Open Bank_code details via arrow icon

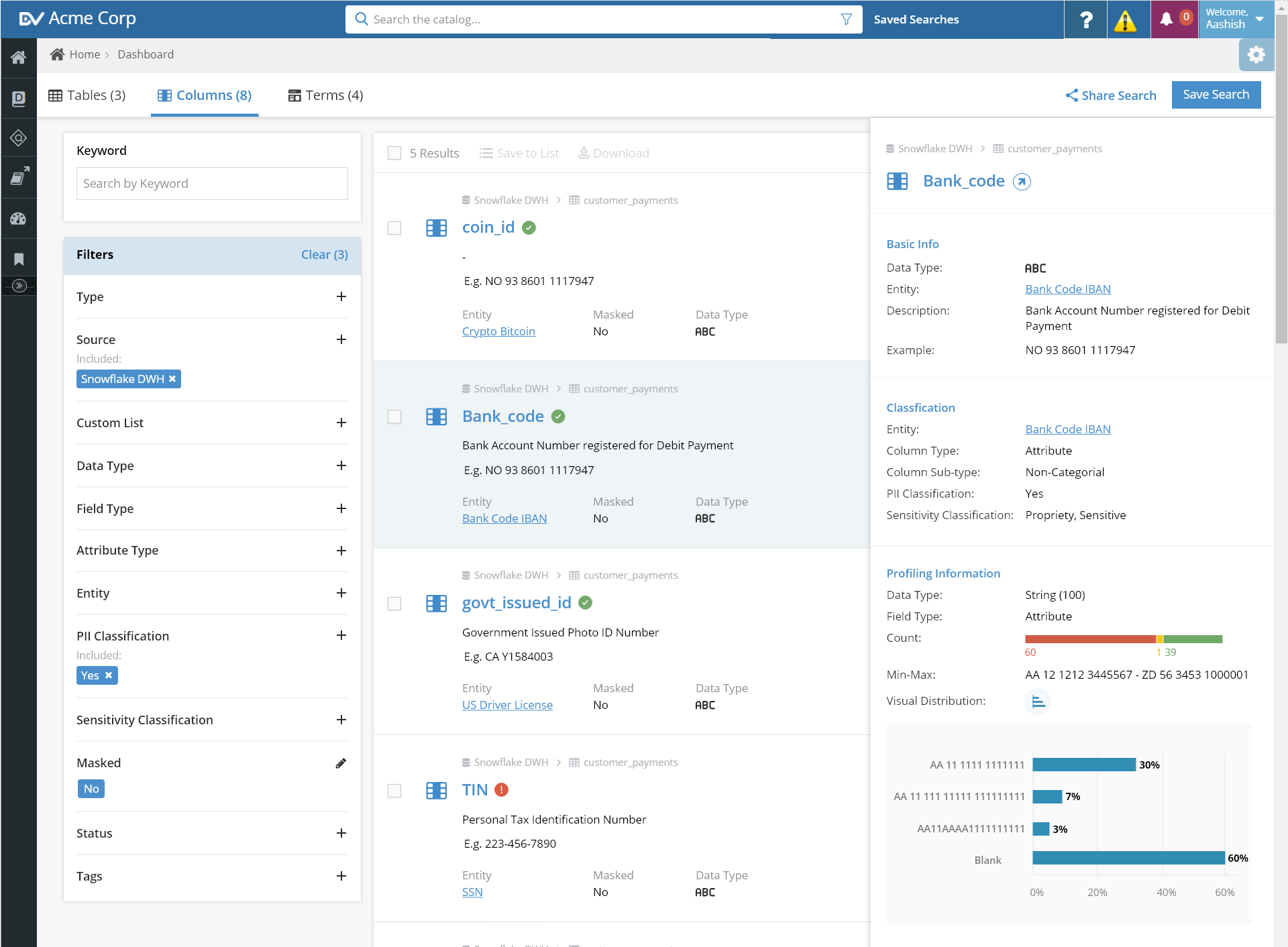(1022, 182)
